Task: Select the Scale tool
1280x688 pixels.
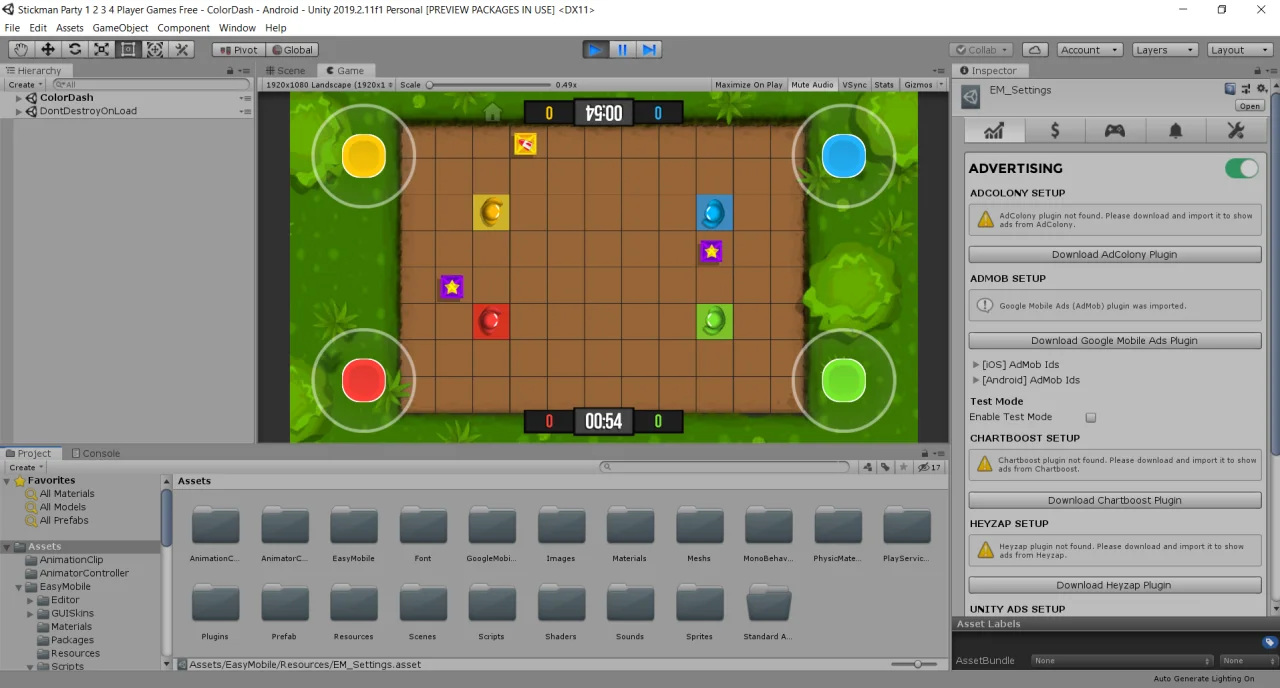Action: tap(102, 49)
